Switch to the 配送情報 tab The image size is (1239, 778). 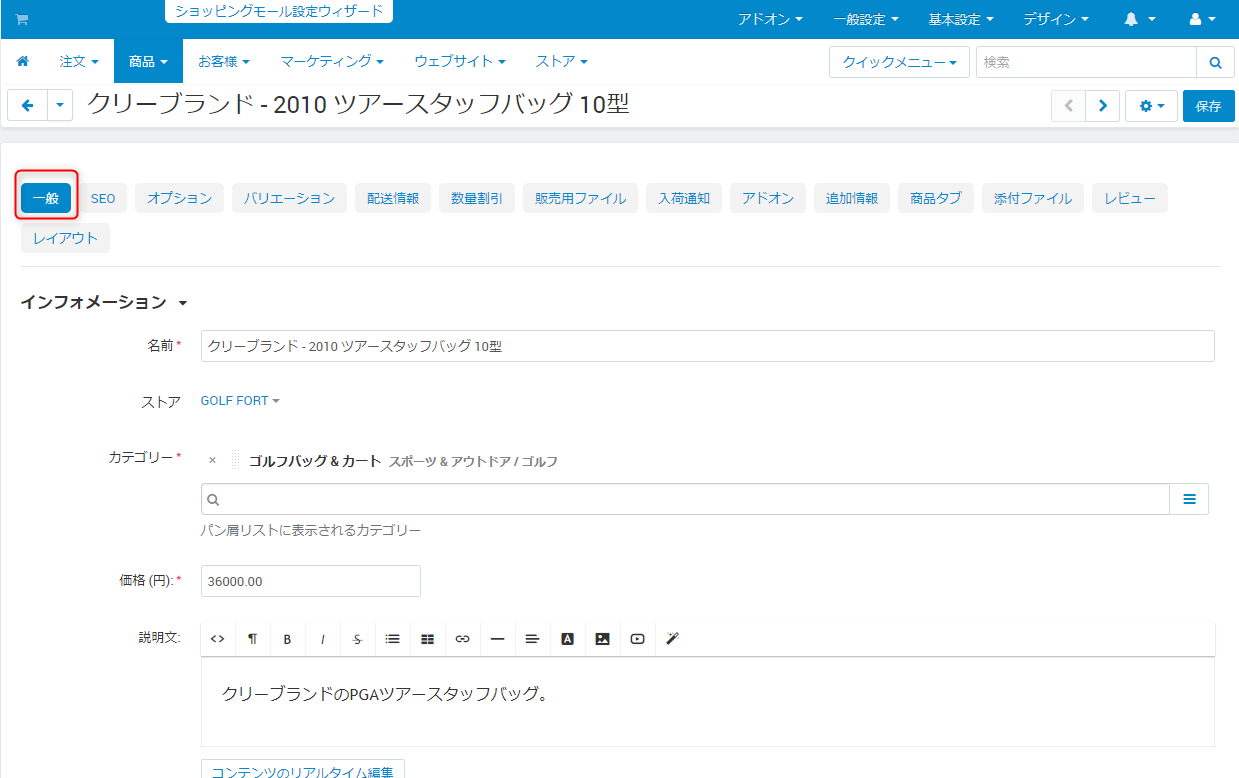tap(393, 198)
